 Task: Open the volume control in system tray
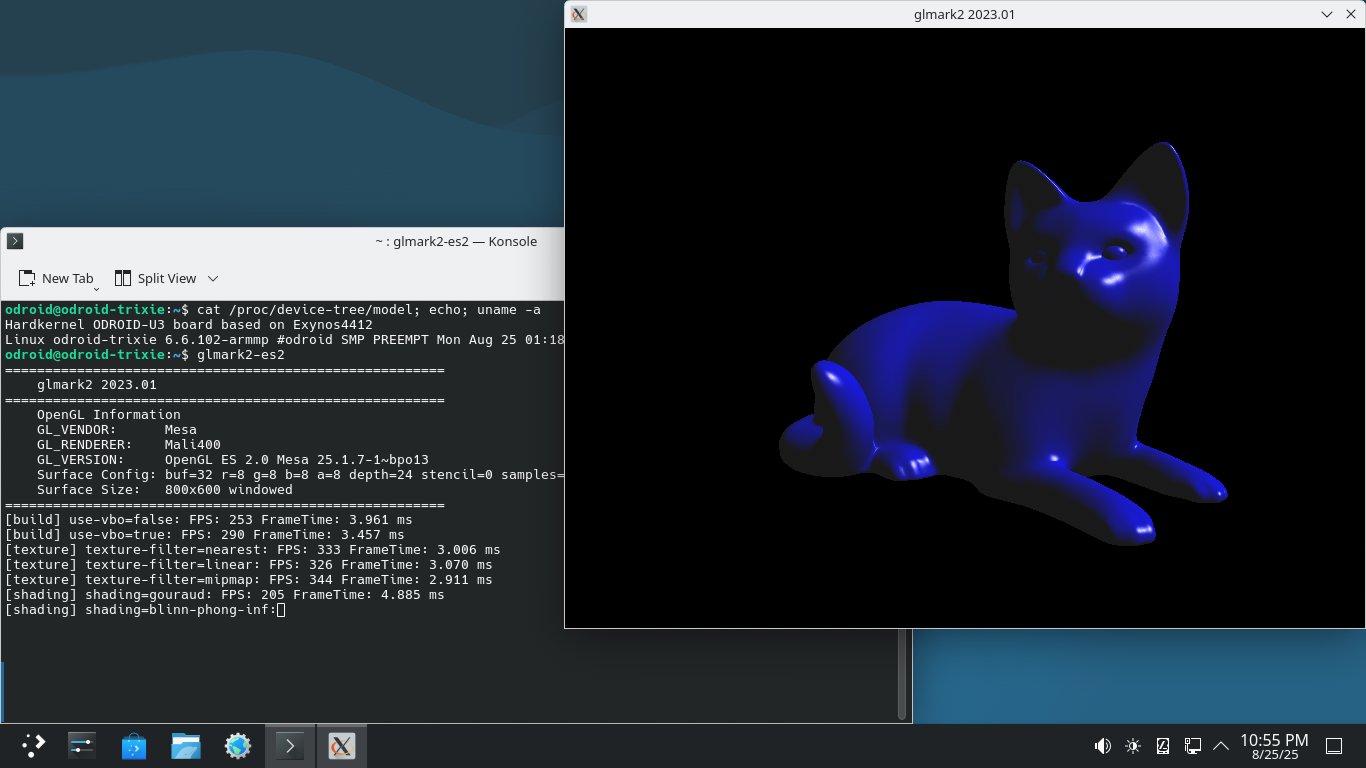coord(1102,746)
